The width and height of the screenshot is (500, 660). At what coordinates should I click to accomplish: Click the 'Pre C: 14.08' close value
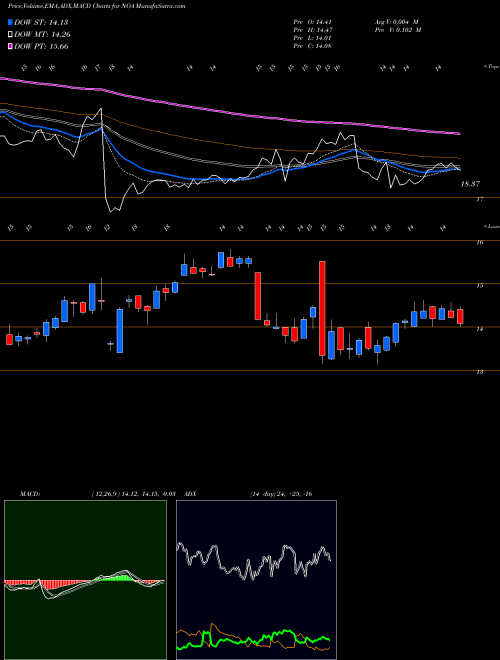pos(313,46)
